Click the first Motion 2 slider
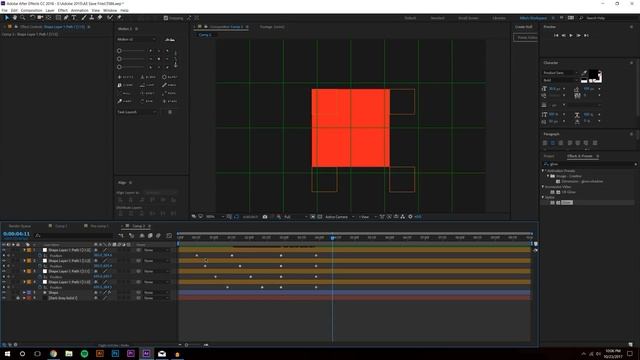640x360 pixels. [x=131, y=51]
